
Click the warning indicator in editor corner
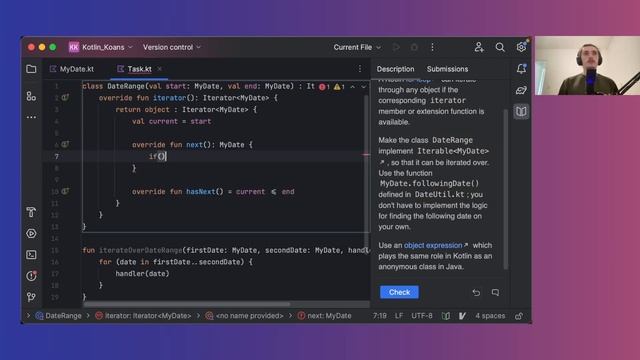tap(339, 87)
